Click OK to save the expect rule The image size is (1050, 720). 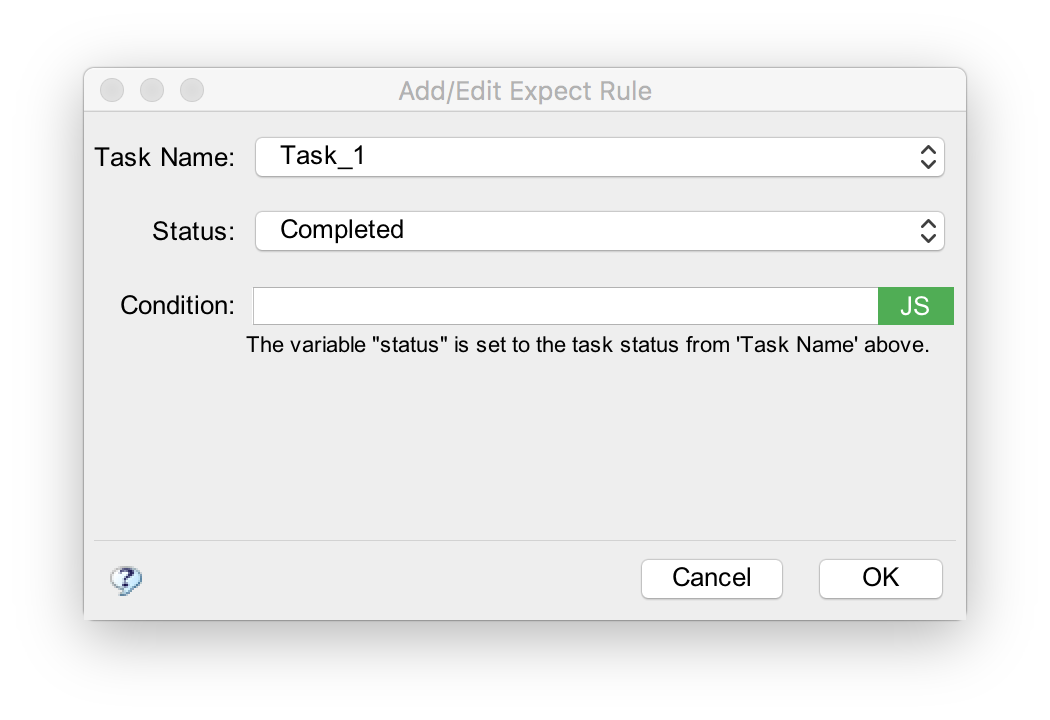(880, 578)
